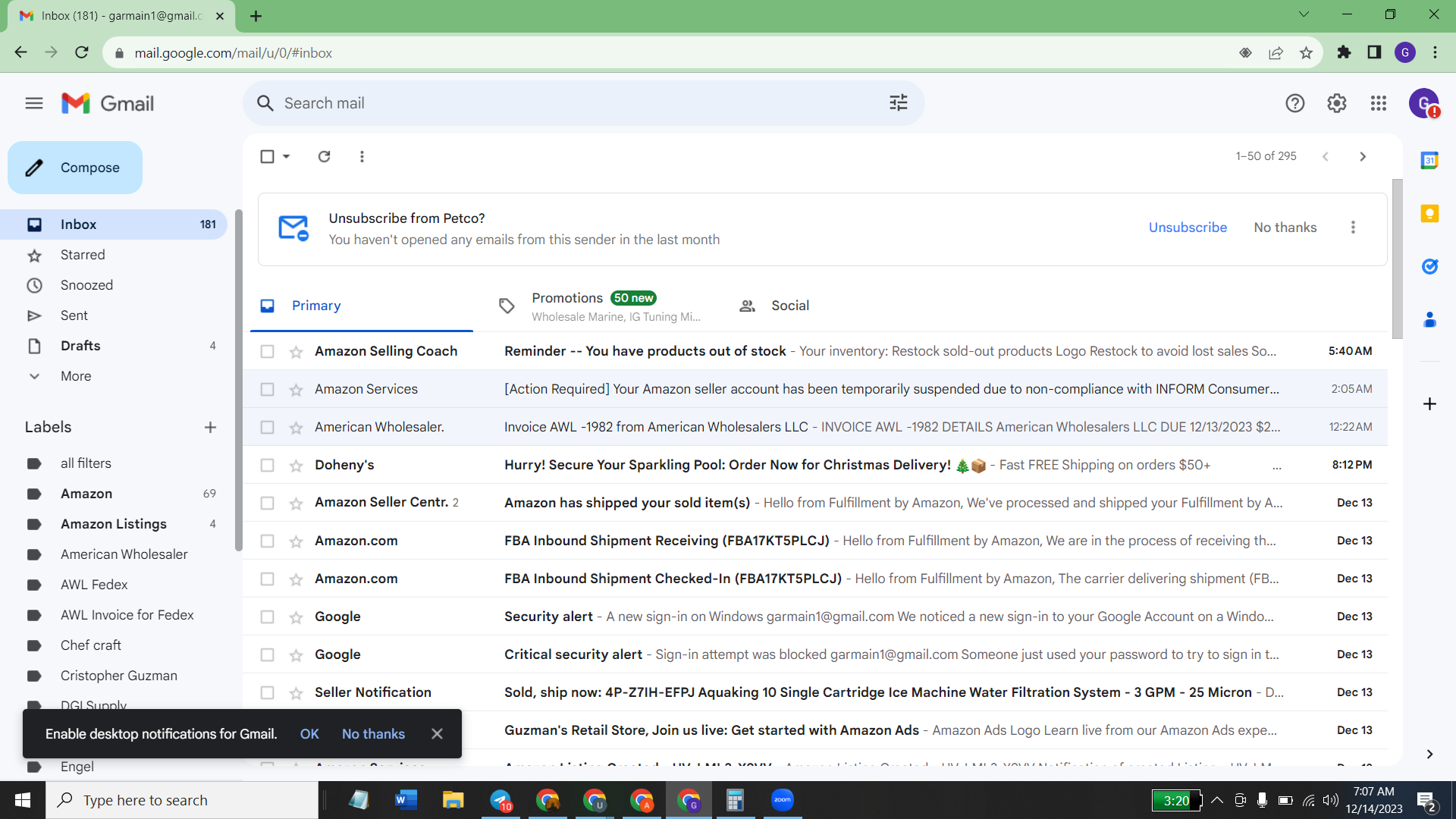Open the More options menu above mail list

click(362, 156)
